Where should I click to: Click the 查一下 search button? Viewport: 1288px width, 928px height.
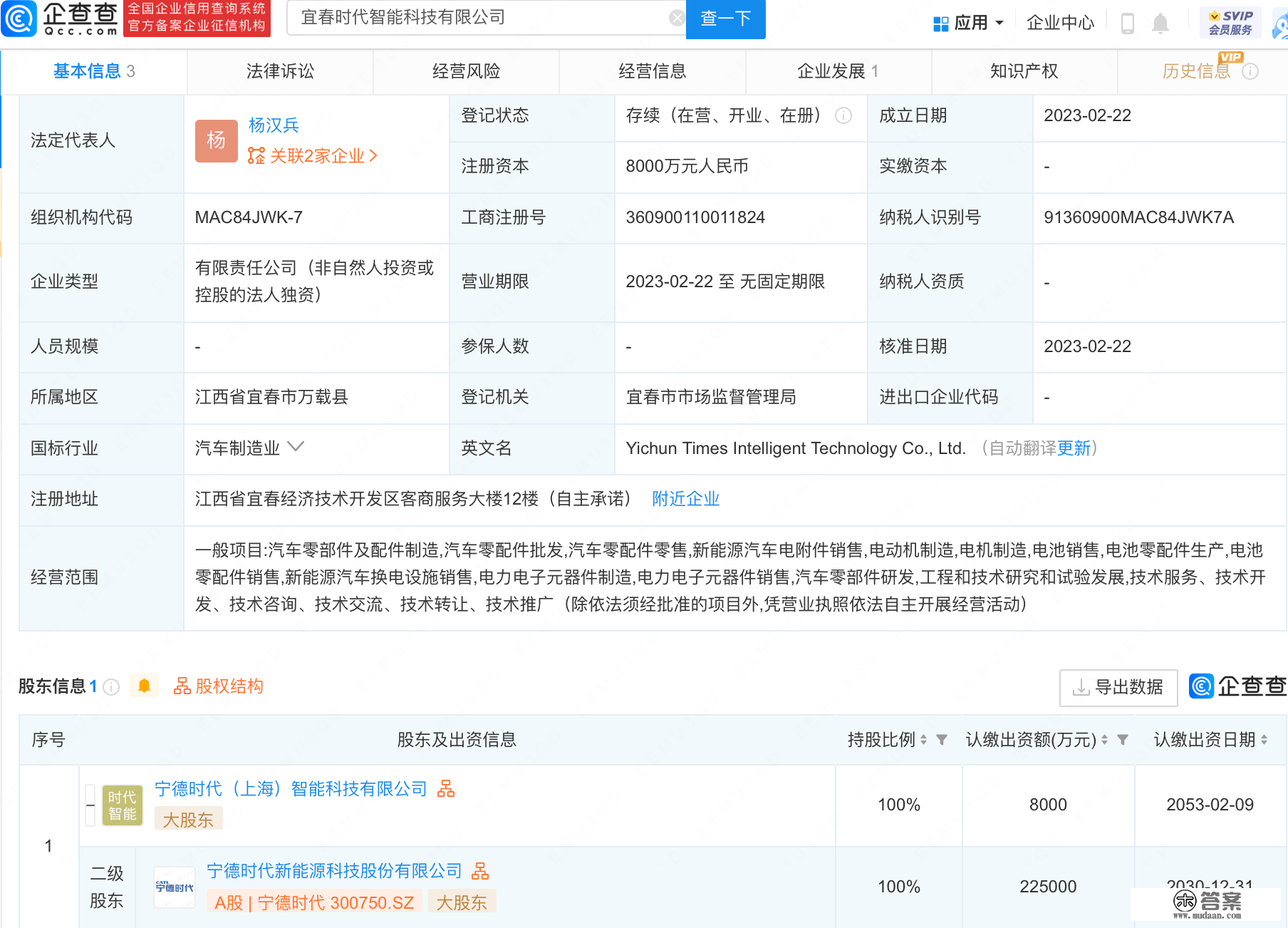[x=725, y=19]
